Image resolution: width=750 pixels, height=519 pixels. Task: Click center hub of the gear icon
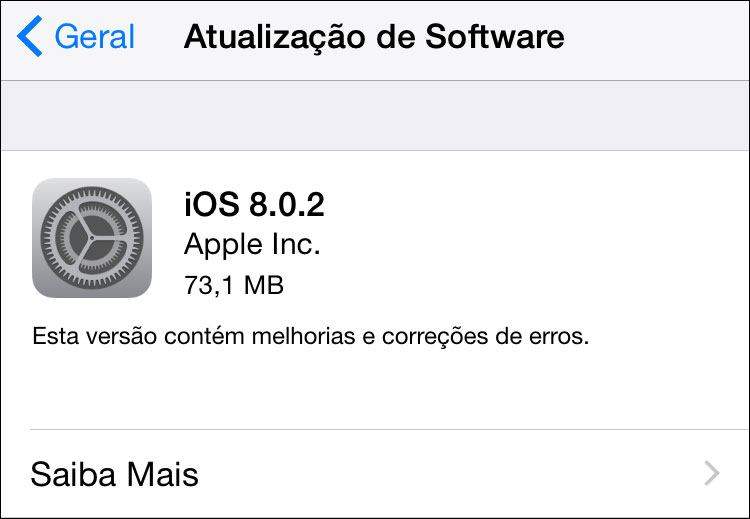pos(92,238)
